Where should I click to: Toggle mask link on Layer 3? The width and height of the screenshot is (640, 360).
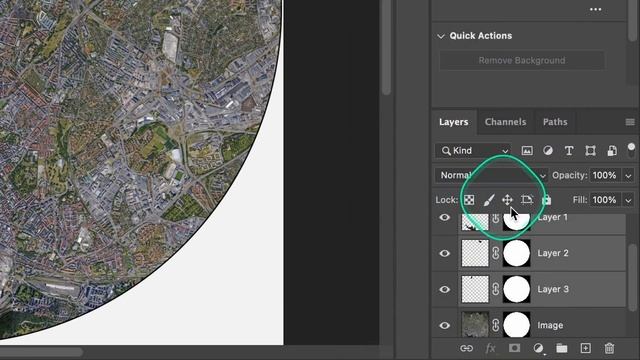pos(496,289)
